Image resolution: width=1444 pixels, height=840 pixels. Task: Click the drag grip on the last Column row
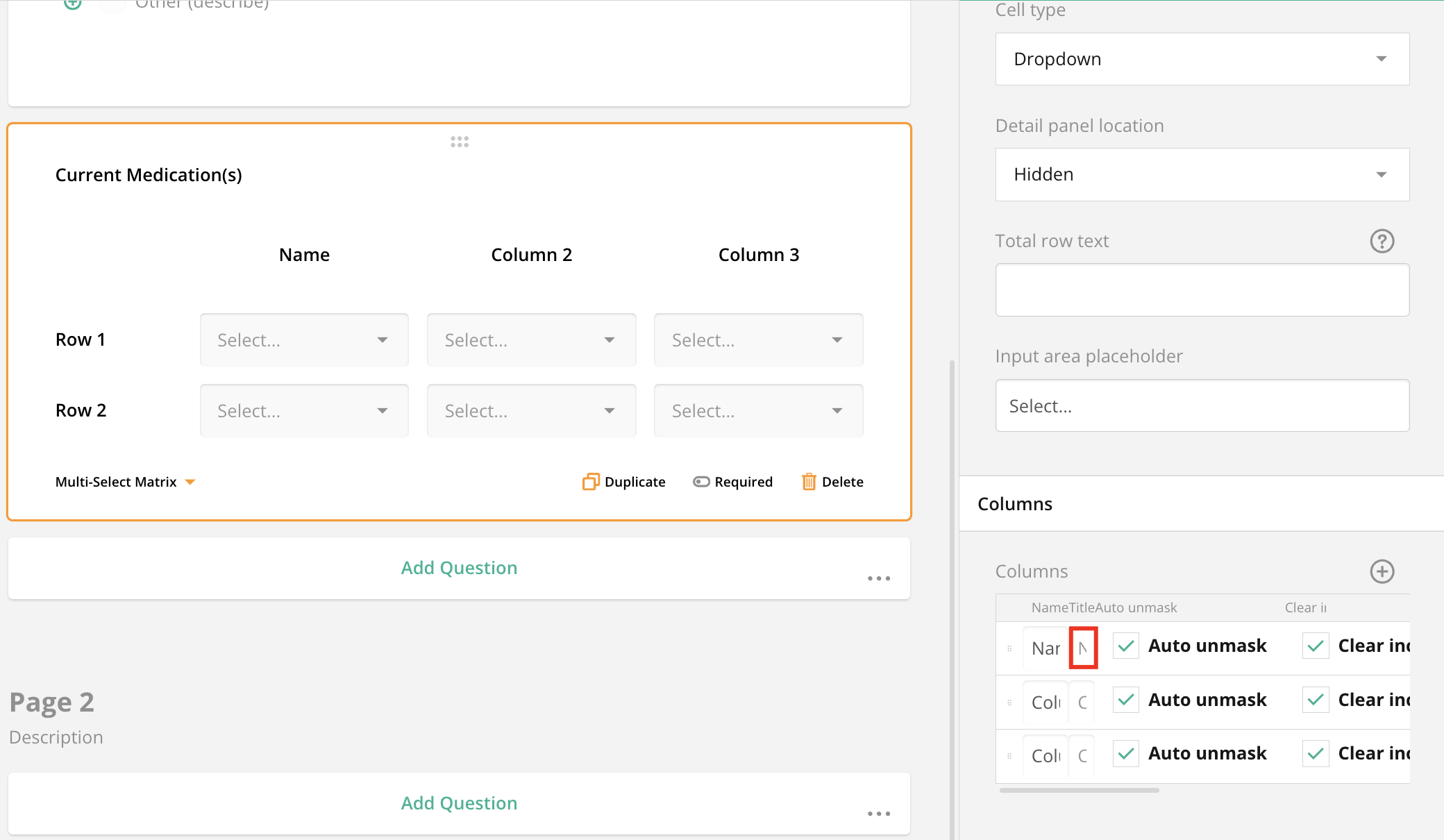pos(1009,754)
